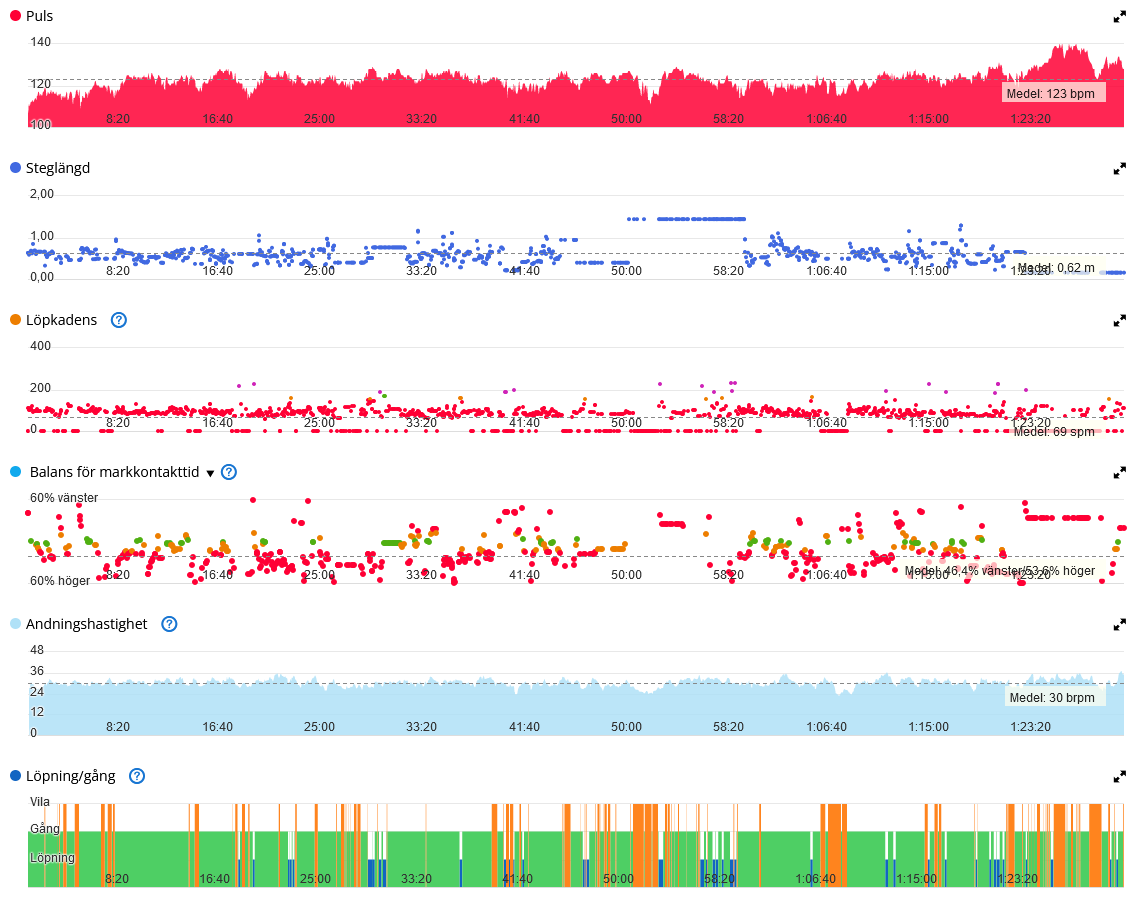
Task: Click the Andningshastighet chart title
Action: [x=87, y=624]
